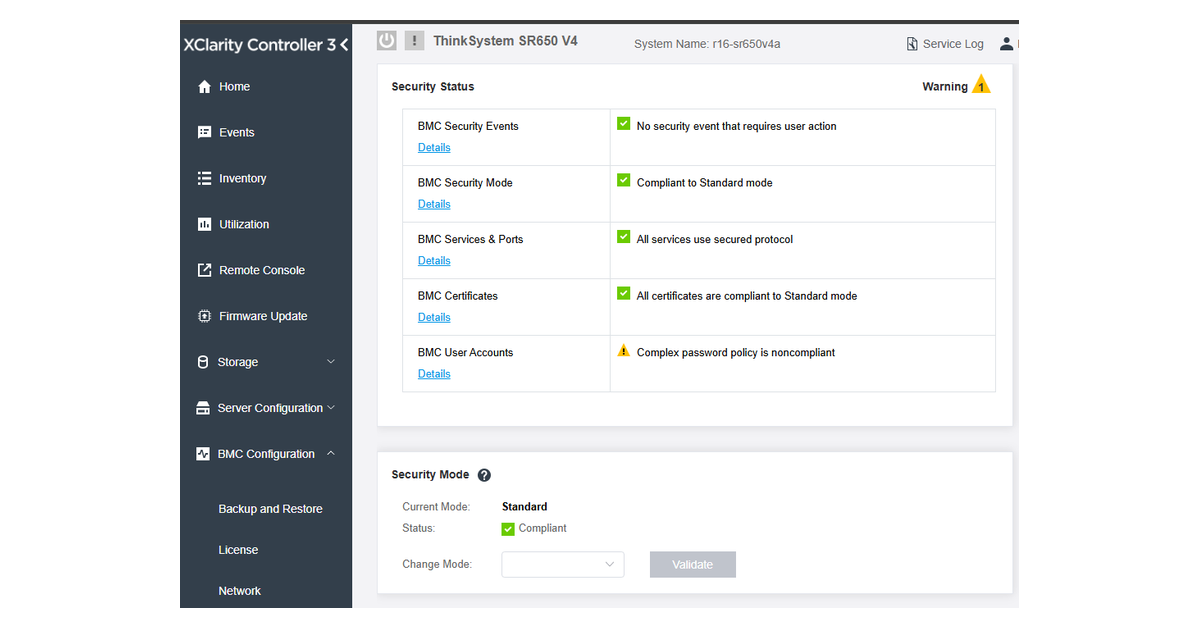
Task: Expand the Server Configuration chevron
Action: [x=331, y=407]
